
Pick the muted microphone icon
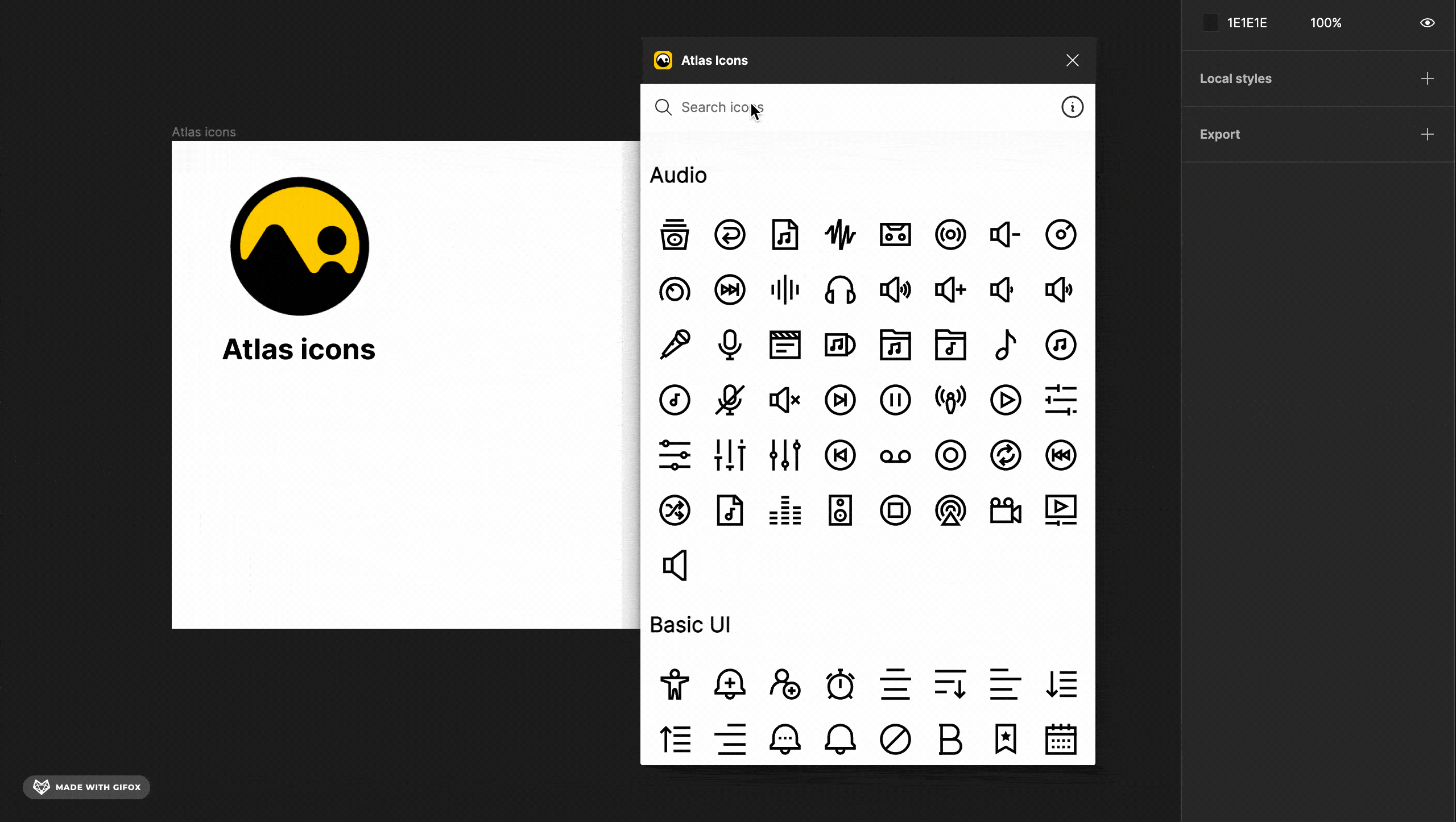[x=730, y=400]
